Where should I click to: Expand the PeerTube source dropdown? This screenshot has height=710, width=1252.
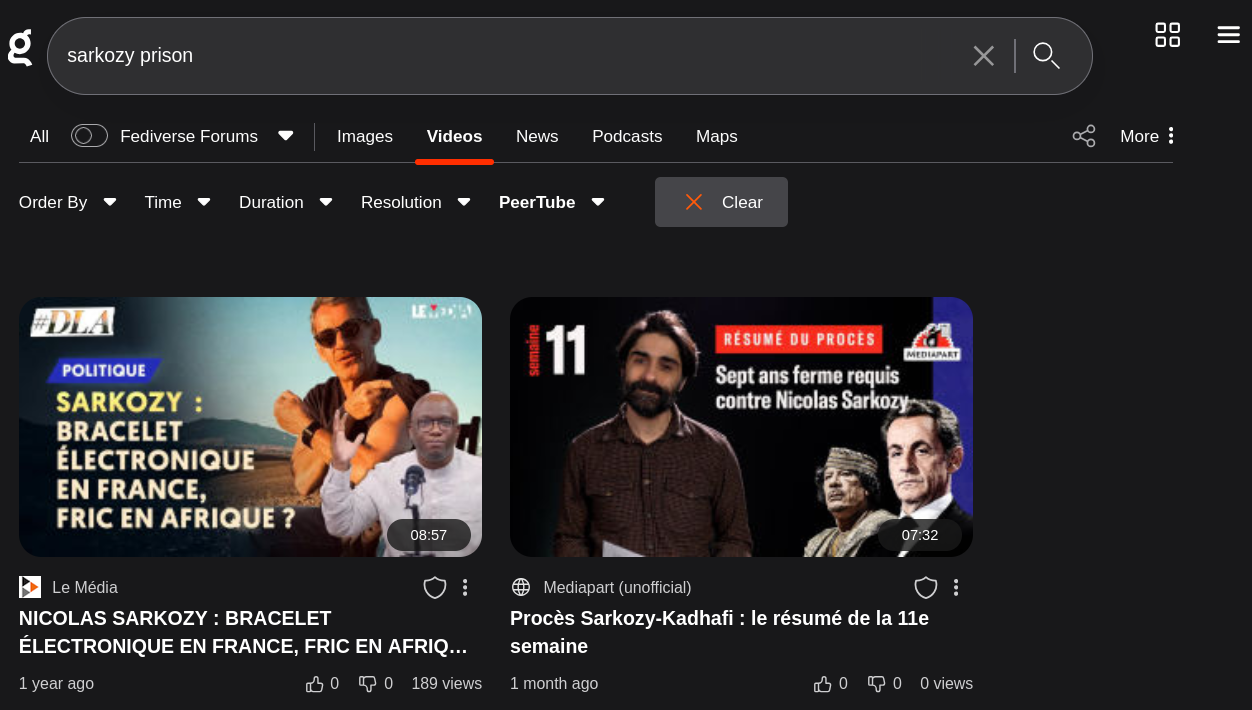(551, 202)
